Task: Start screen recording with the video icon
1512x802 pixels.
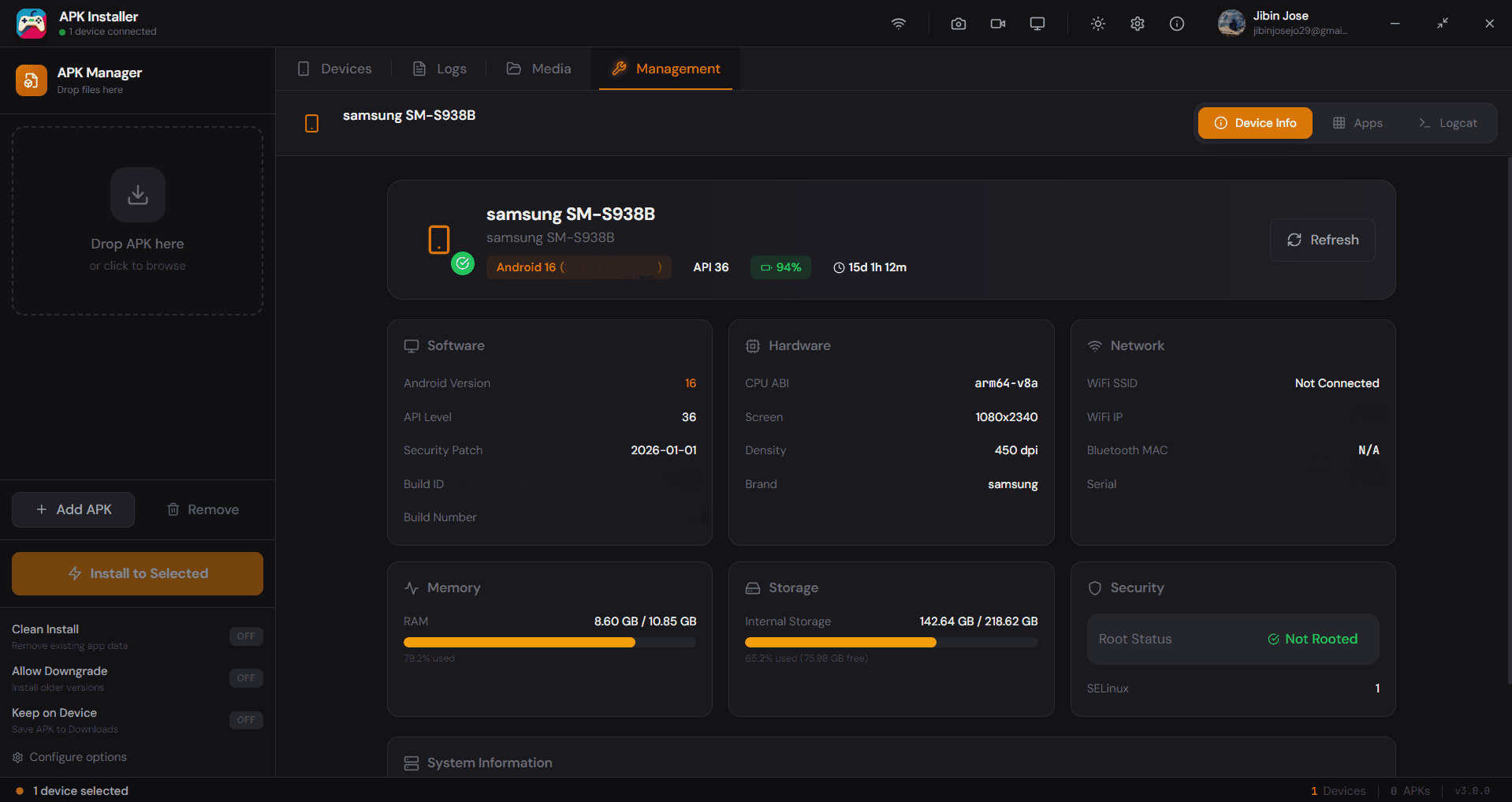Action: click(x=997, y=24)
